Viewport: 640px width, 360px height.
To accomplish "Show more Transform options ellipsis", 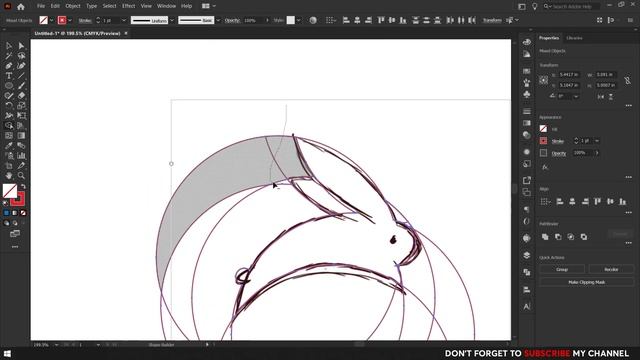I will 629,105.
